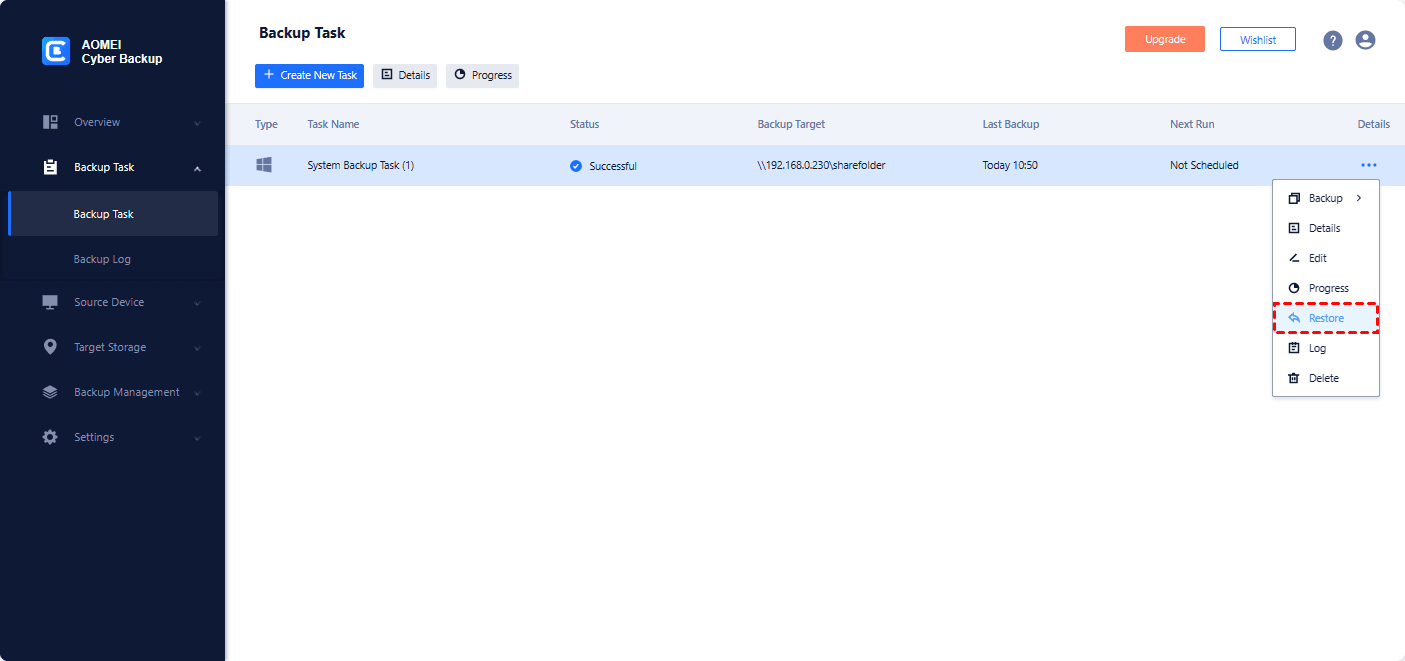The image size is (1405, 661).
Task: Click the AOMEI Cyber Backup logo icon
Action: click(x=56, y=51)
